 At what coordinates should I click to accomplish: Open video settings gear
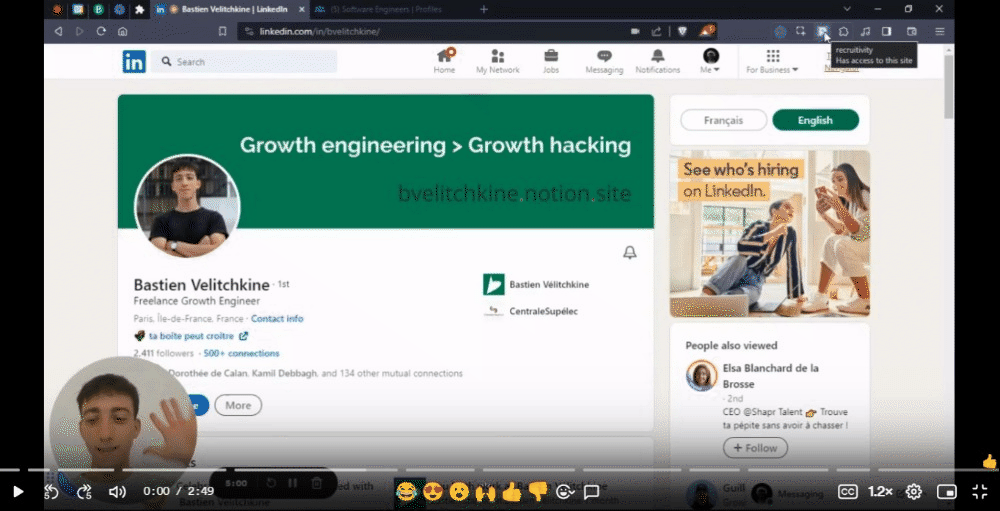[914, 492]
